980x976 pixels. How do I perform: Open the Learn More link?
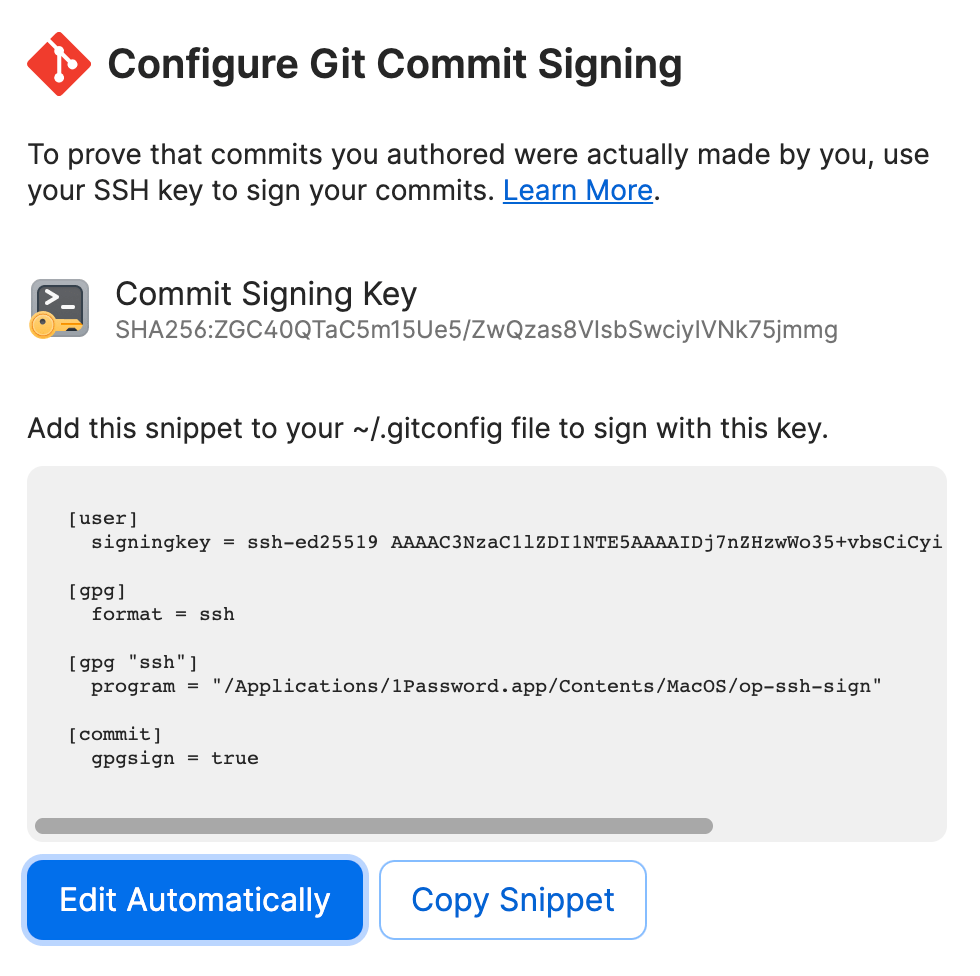coord(577,190)
